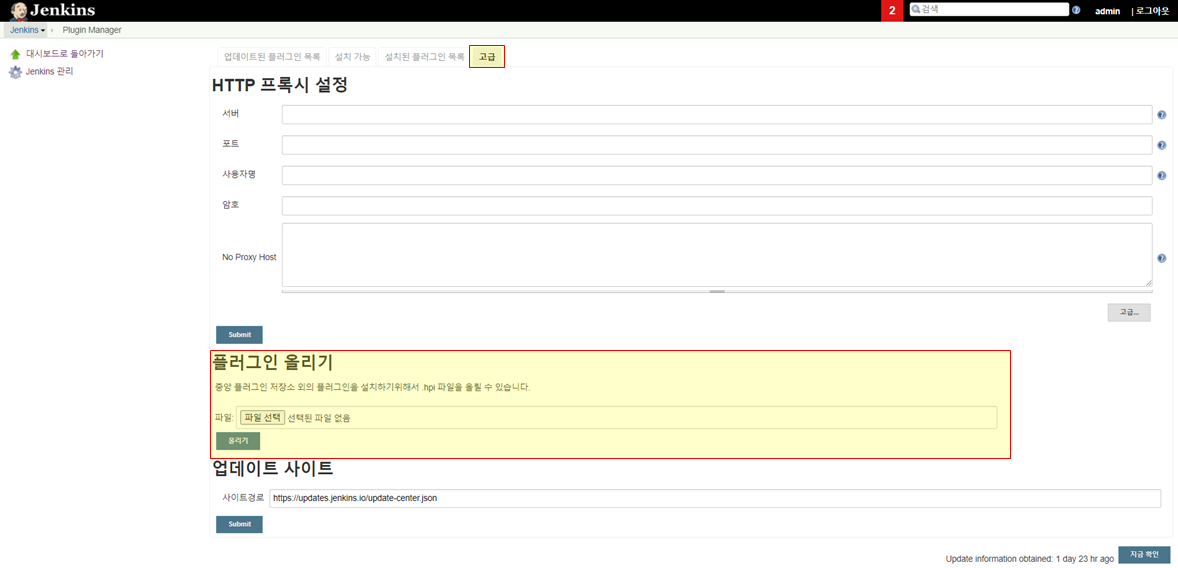The image size is (1178, 568).
Task: Click gear icon beside Jenkins 관리
Action: 15,72
